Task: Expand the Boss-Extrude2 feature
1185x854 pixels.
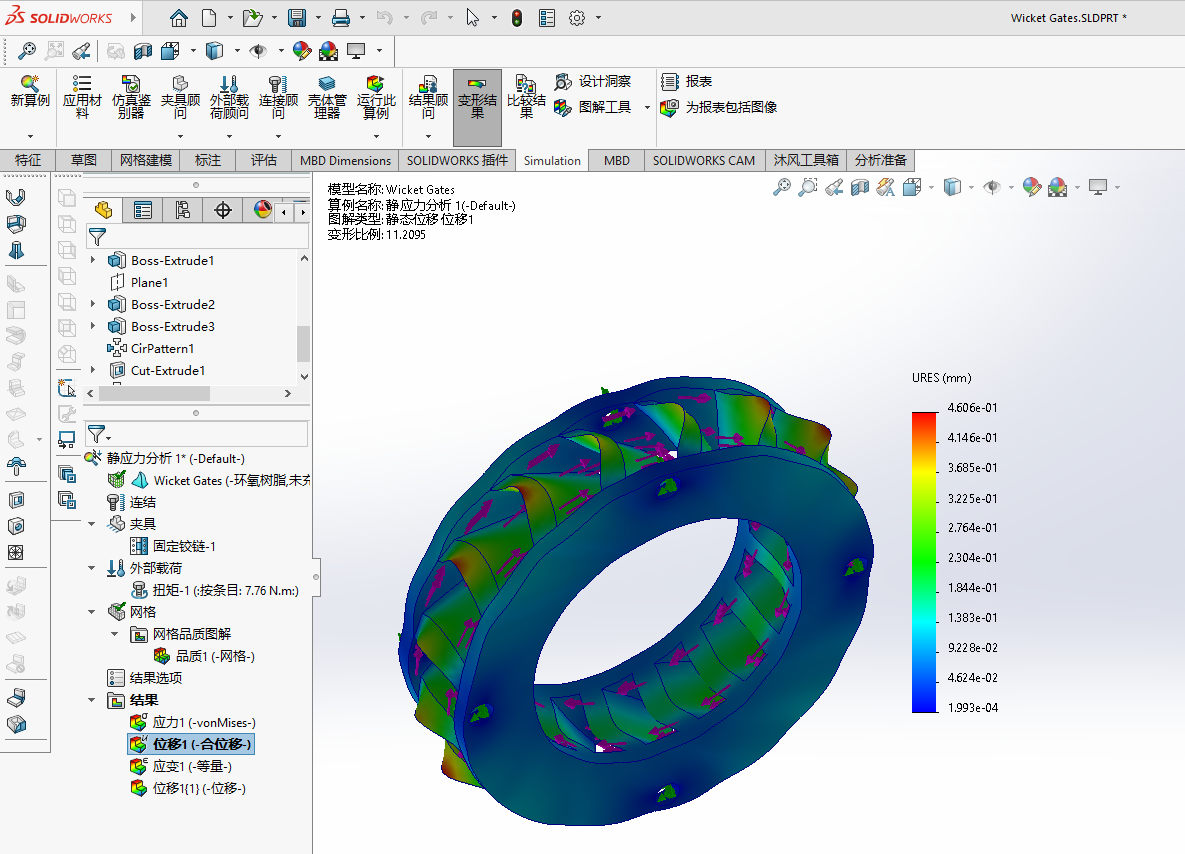Action: 93,304
